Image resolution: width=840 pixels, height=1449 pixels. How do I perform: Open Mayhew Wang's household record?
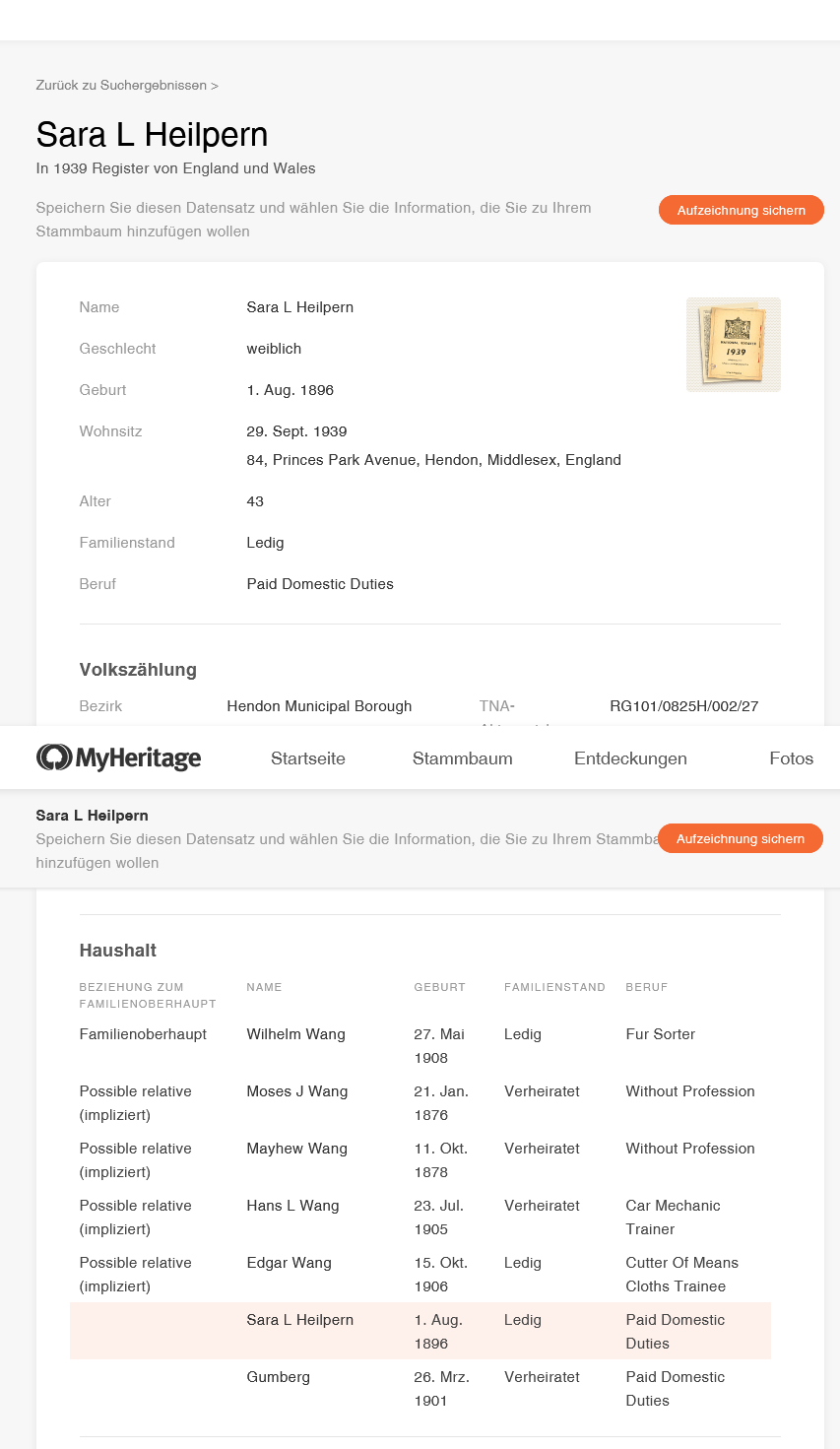[x=296, y=1149]
